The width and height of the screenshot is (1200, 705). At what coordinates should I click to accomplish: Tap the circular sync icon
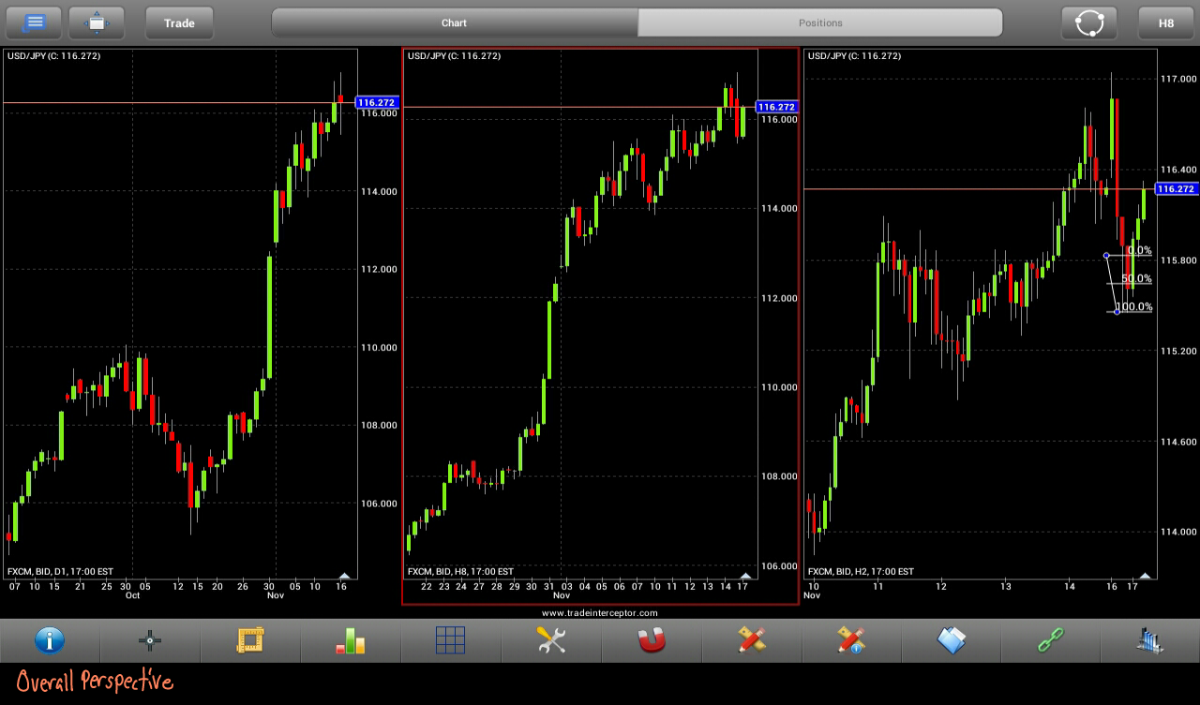(1089, 22)
